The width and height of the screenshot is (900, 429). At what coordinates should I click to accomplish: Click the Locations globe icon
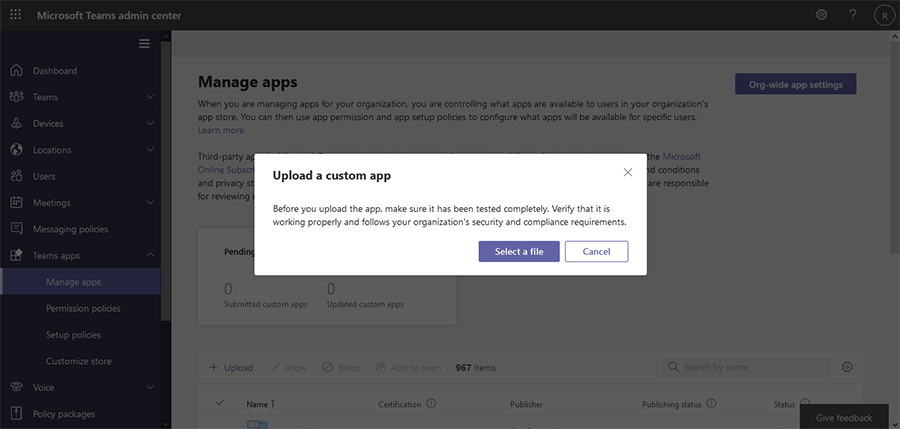tap(17, 150)
